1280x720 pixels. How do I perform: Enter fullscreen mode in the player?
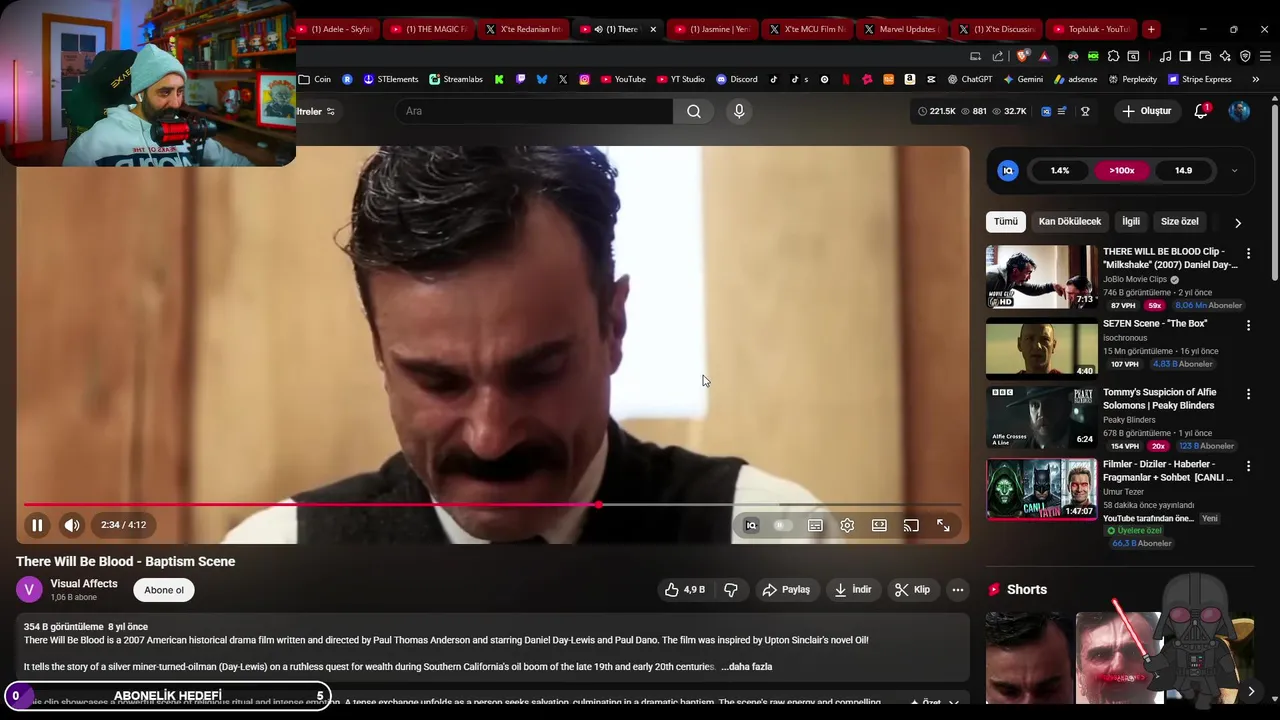pyautogui.click(x=943, y=525)
